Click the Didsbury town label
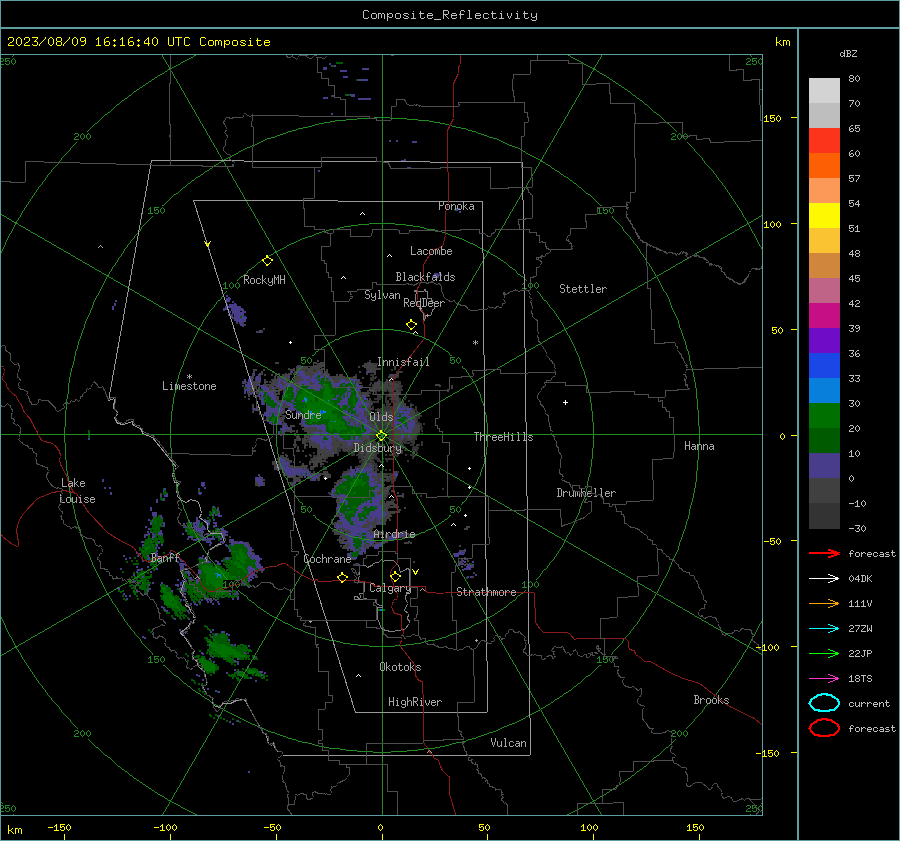 click(378, 448)
